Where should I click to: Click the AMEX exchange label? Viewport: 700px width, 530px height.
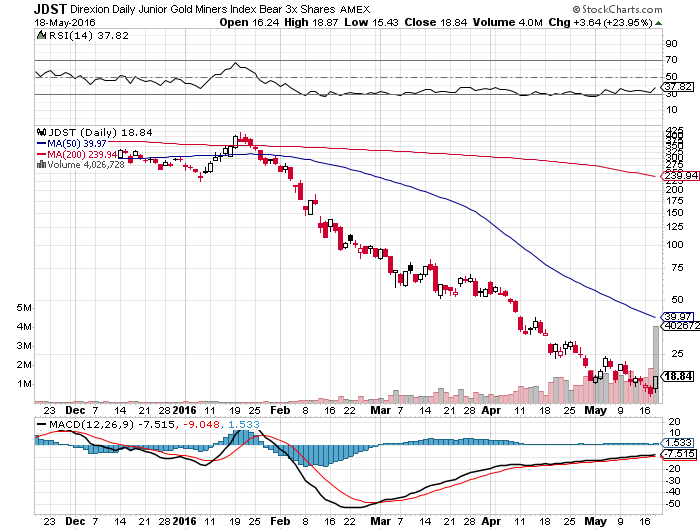pyautogui.click(x=355, y=9)
